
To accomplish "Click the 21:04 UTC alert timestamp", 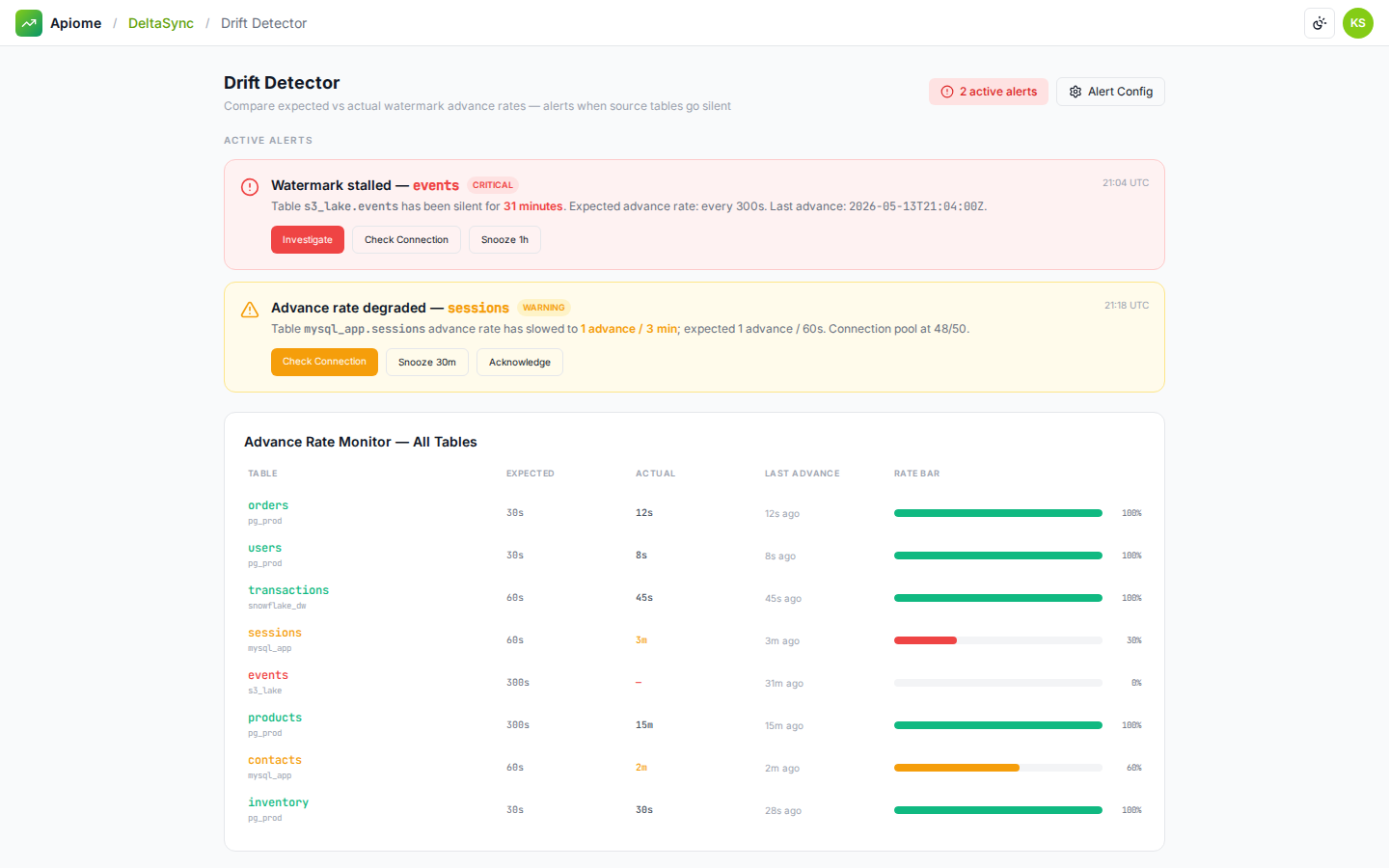I will tap(1126, 182).
